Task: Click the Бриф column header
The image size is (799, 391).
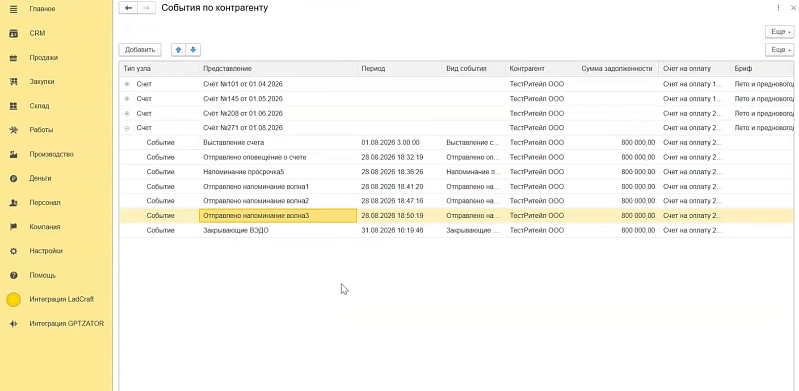Action: [762, 68]
